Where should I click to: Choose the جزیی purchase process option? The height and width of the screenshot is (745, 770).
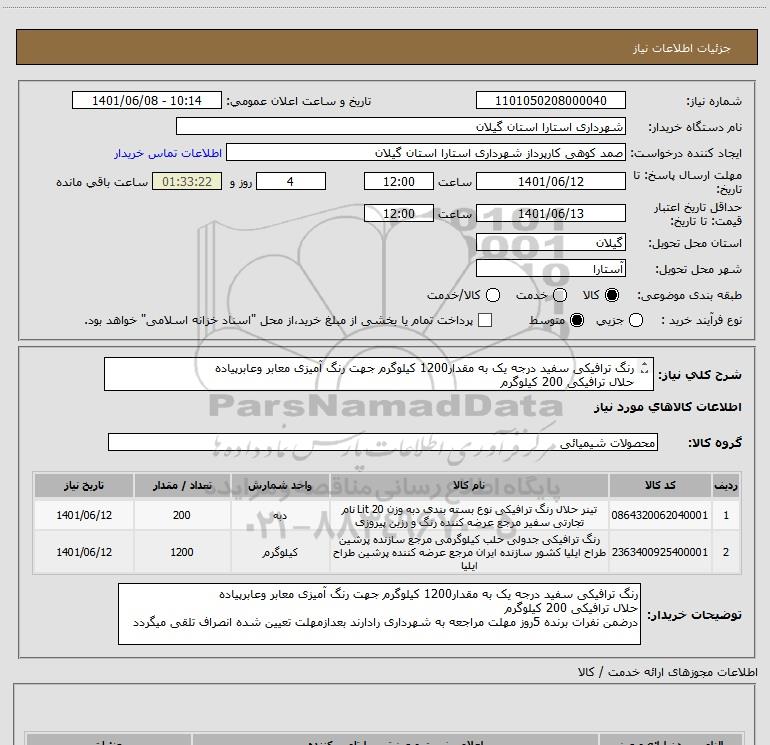coord(635,321)
